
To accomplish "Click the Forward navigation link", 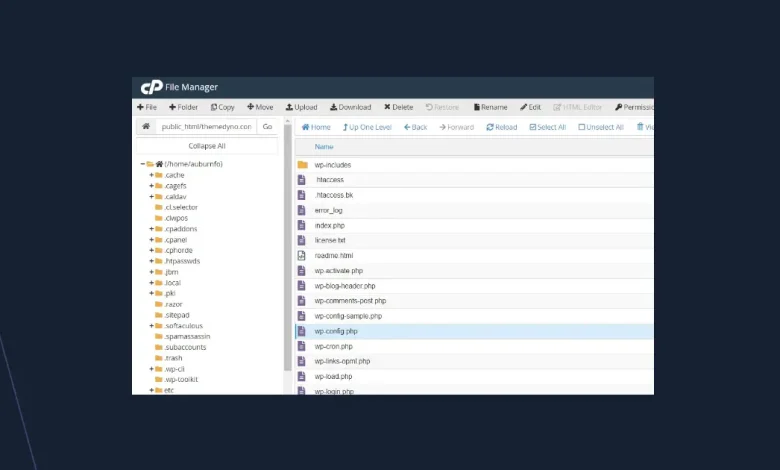I will point(456,127).
